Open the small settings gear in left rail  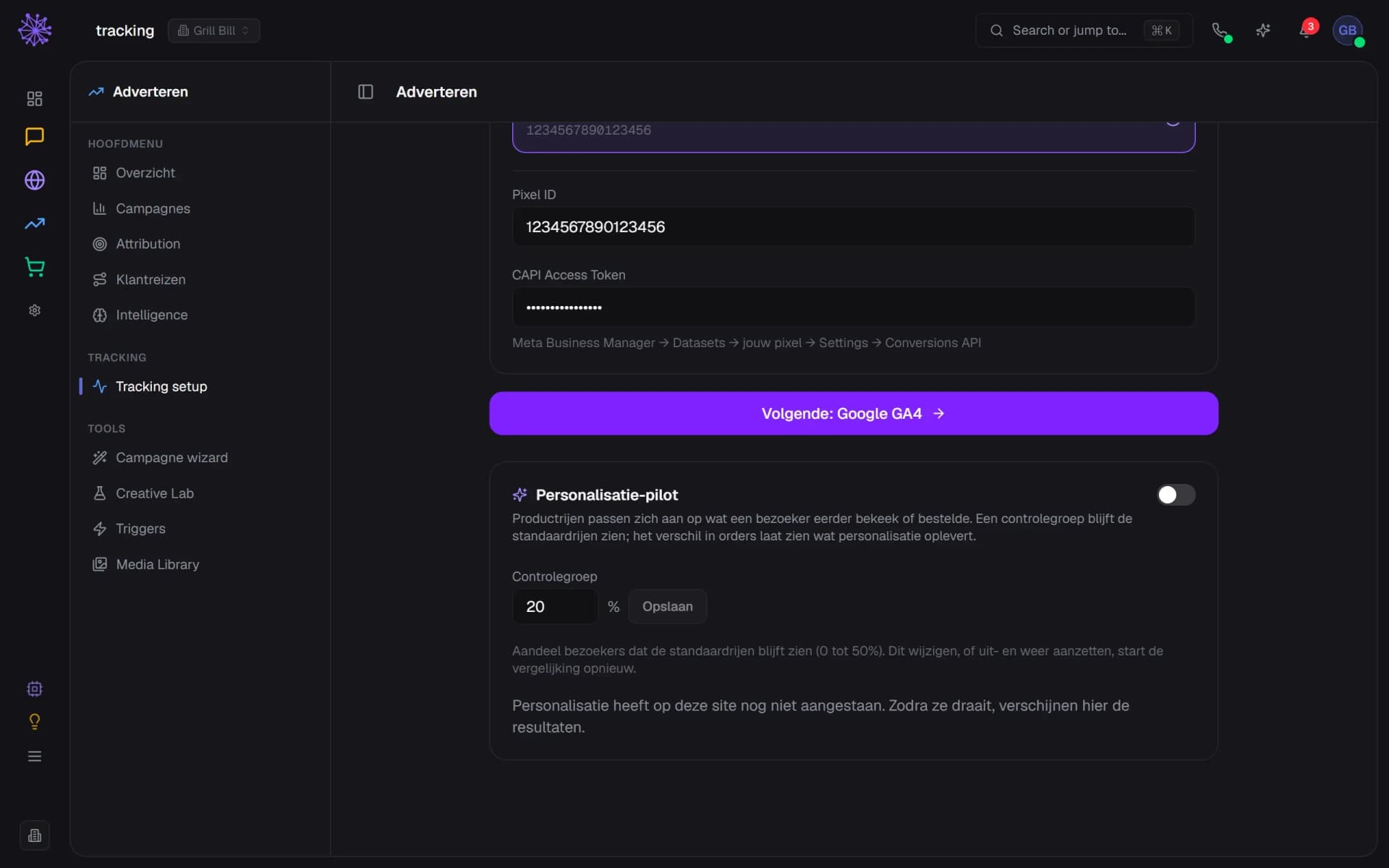(x=35, y=310)
